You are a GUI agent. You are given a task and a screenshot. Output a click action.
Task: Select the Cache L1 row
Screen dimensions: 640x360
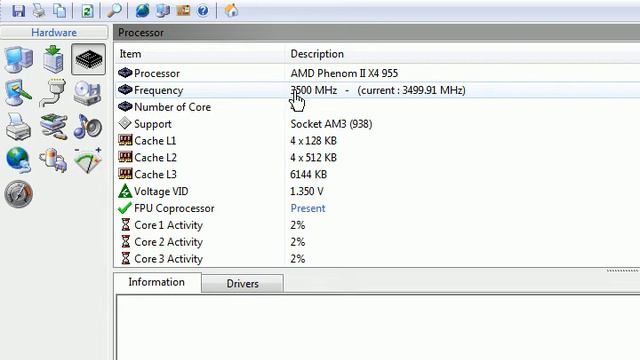click(x=377, y=141)
